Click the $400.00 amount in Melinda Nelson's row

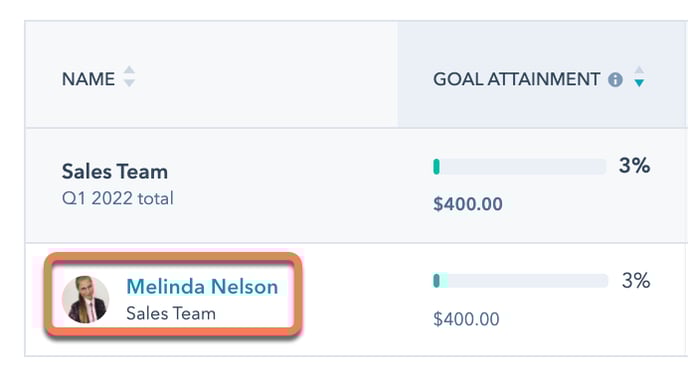pos(466,319)
